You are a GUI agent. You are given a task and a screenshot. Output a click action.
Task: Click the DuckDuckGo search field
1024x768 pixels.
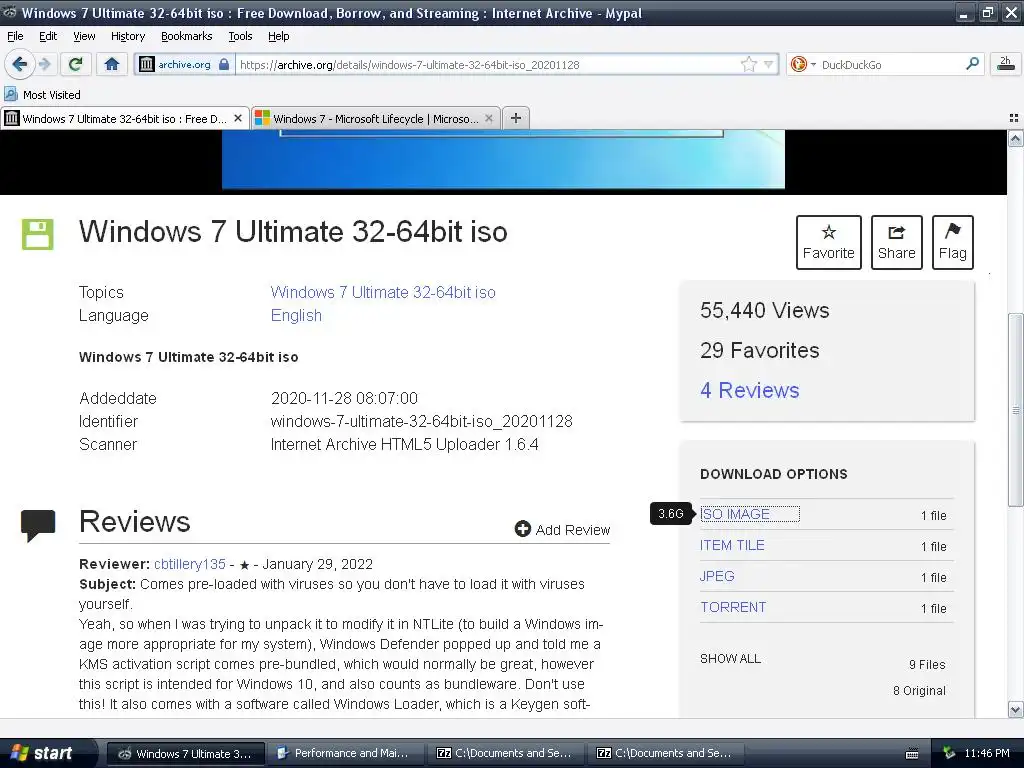(x=890, y=65)
